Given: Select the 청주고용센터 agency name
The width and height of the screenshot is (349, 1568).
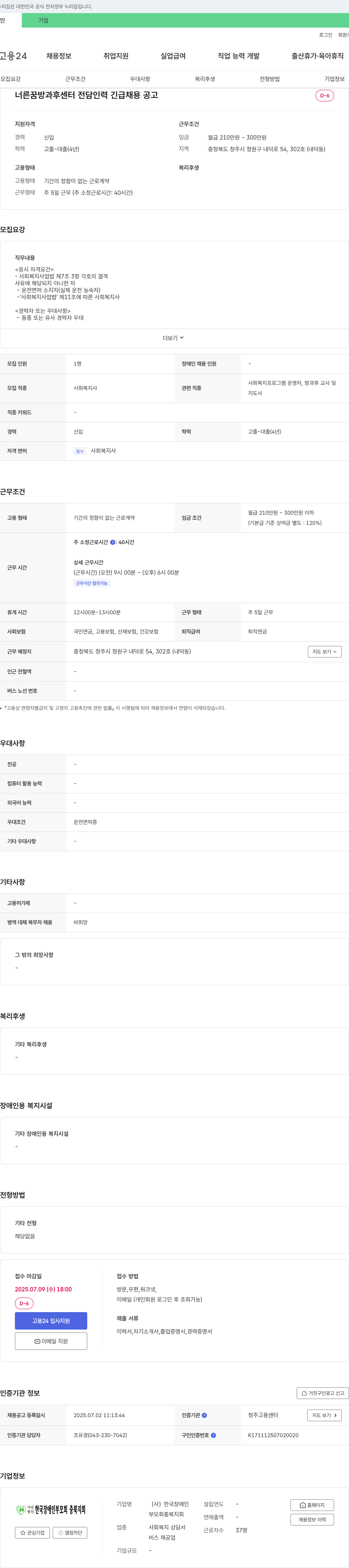Looking at the screenshot, I should point(263,1415).
